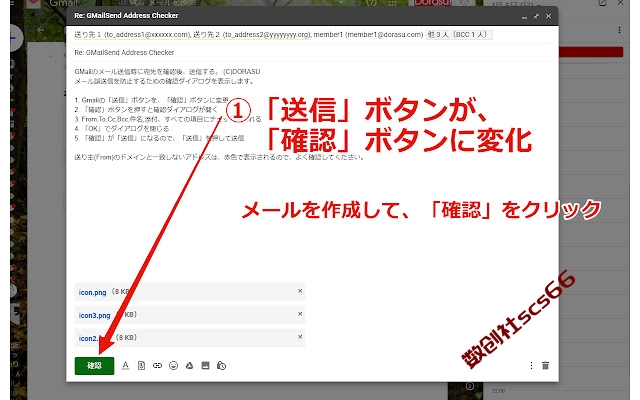
Task: Open three-dot menu in Gmail background right
Action: [619, 30]
